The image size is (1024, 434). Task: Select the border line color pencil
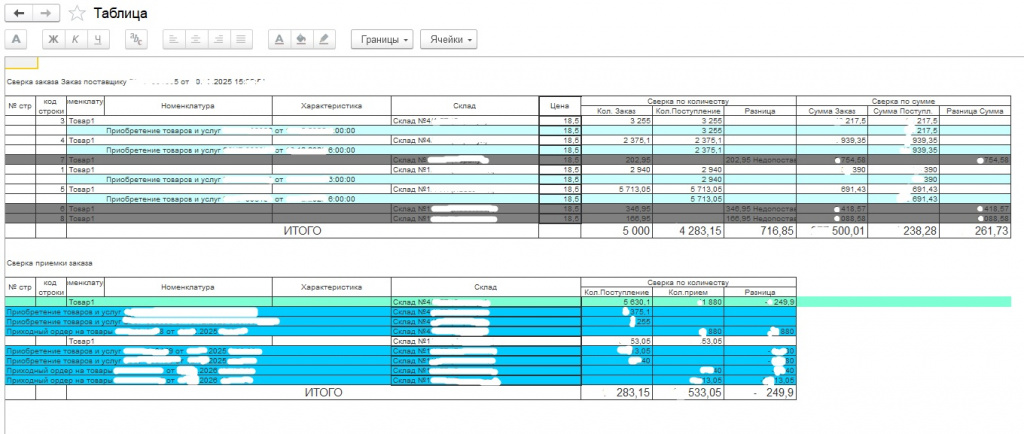coord(323,40)
